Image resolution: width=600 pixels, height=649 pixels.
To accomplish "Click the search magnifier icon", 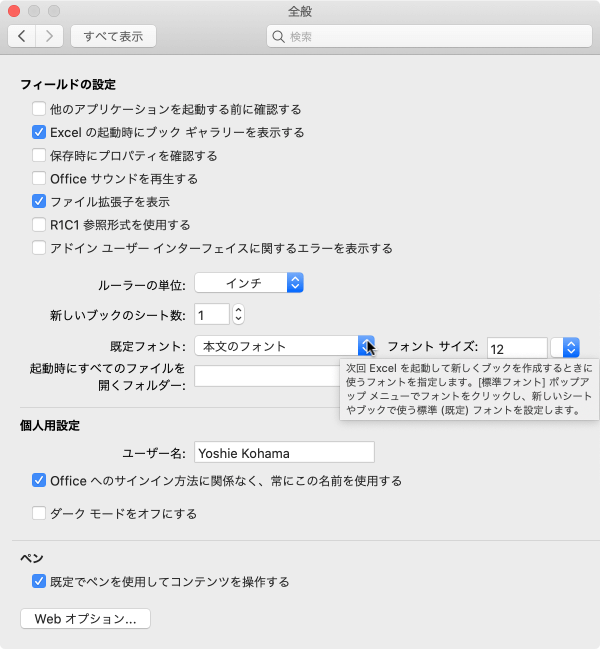I will point(277,37).
